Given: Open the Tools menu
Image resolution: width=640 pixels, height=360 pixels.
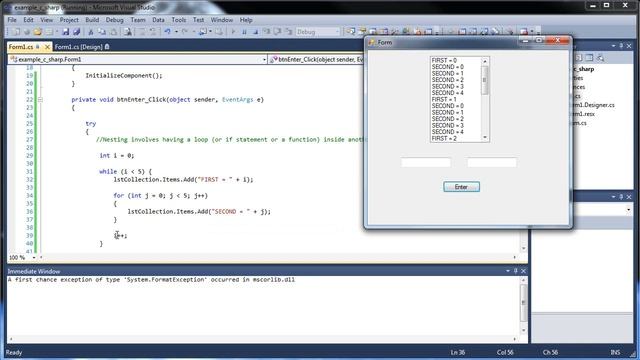Looking at the screenshot, I should pyautogui.click(x=178, y=20).
